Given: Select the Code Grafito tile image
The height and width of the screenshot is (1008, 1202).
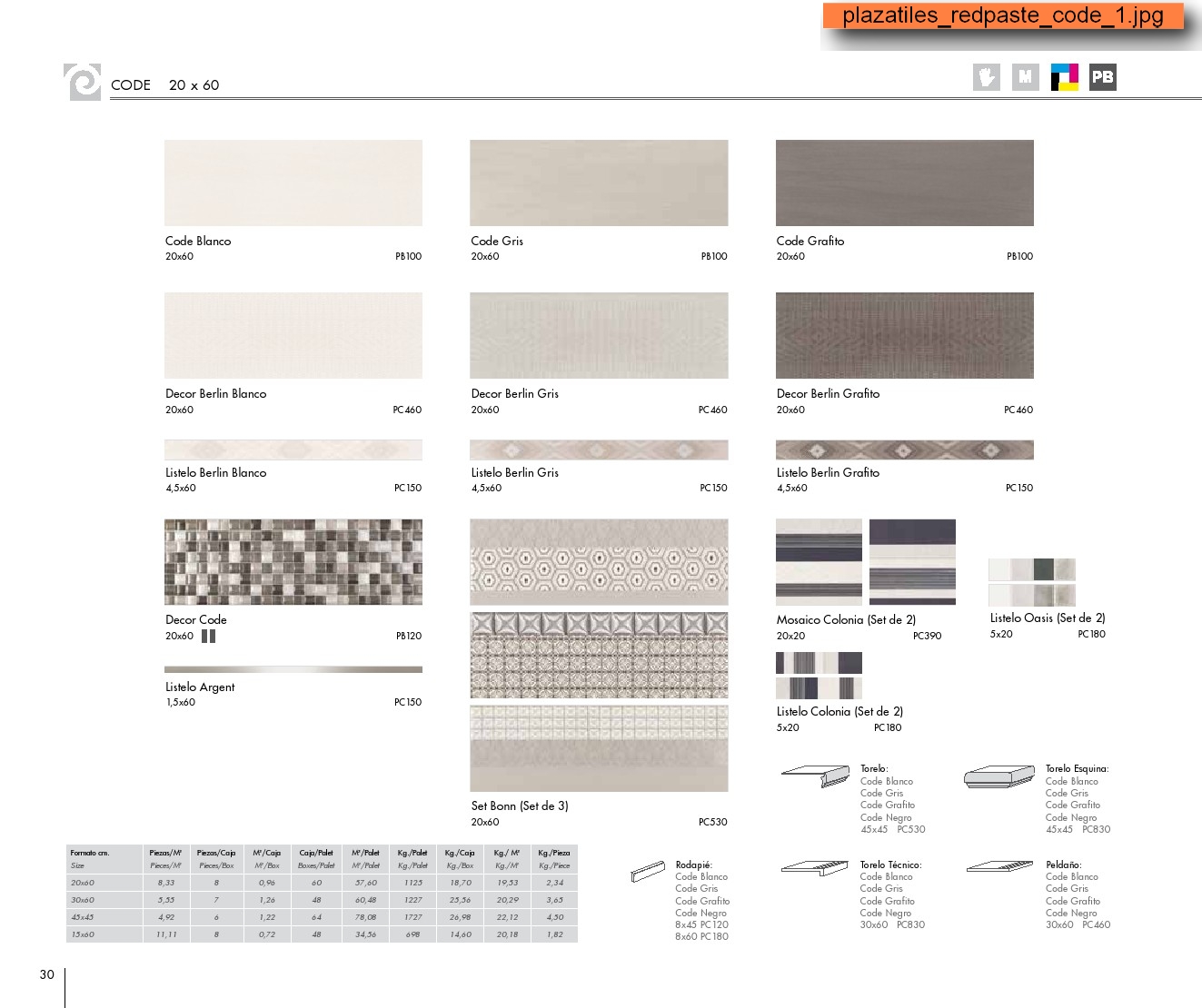Looking at the screenshot, I should [x=905, y=183].
